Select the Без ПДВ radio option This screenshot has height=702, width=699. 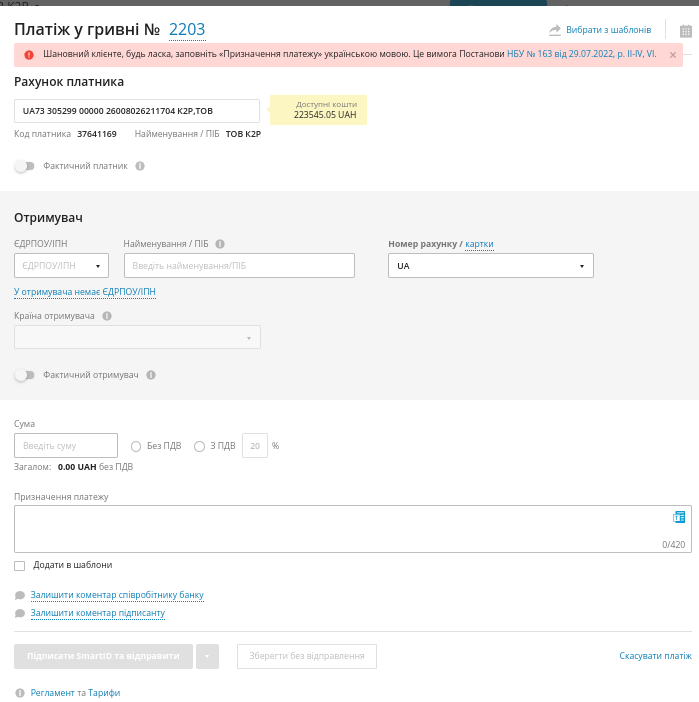(136, 446)
